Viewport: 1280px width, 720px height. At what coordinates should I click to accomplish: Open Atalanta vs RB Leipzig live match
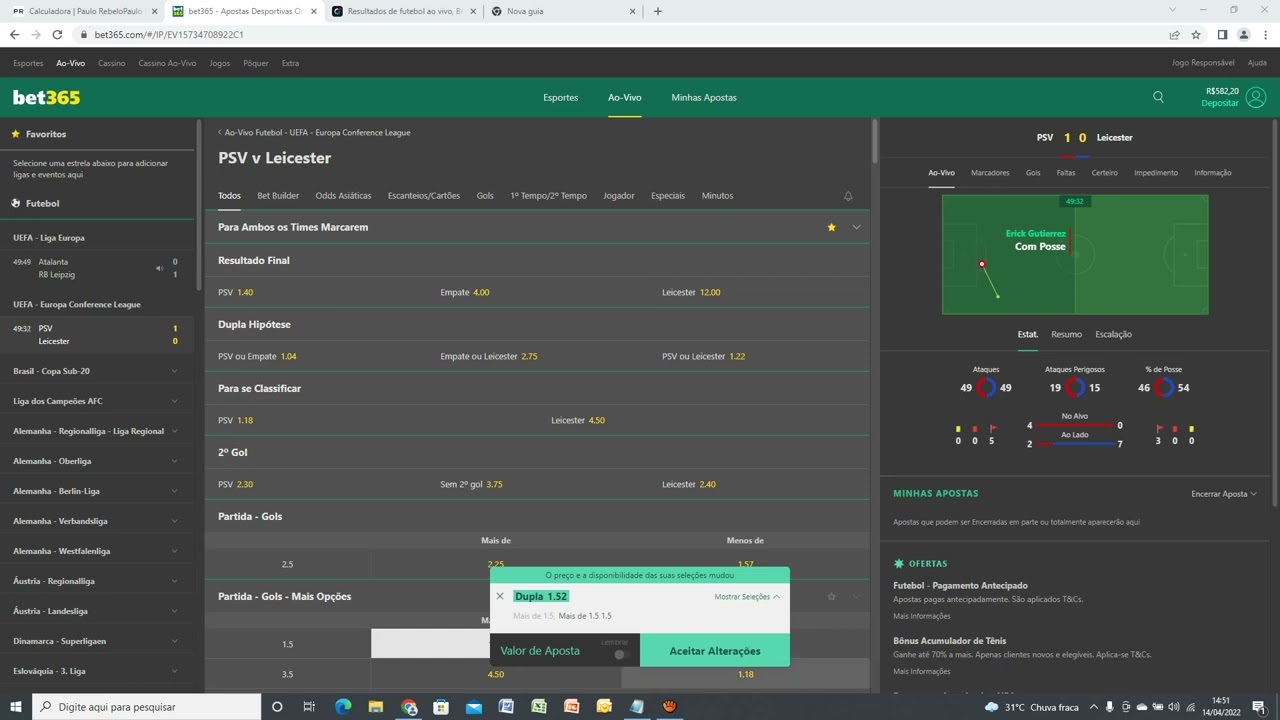pyautogui.click(x=96, y=268)
